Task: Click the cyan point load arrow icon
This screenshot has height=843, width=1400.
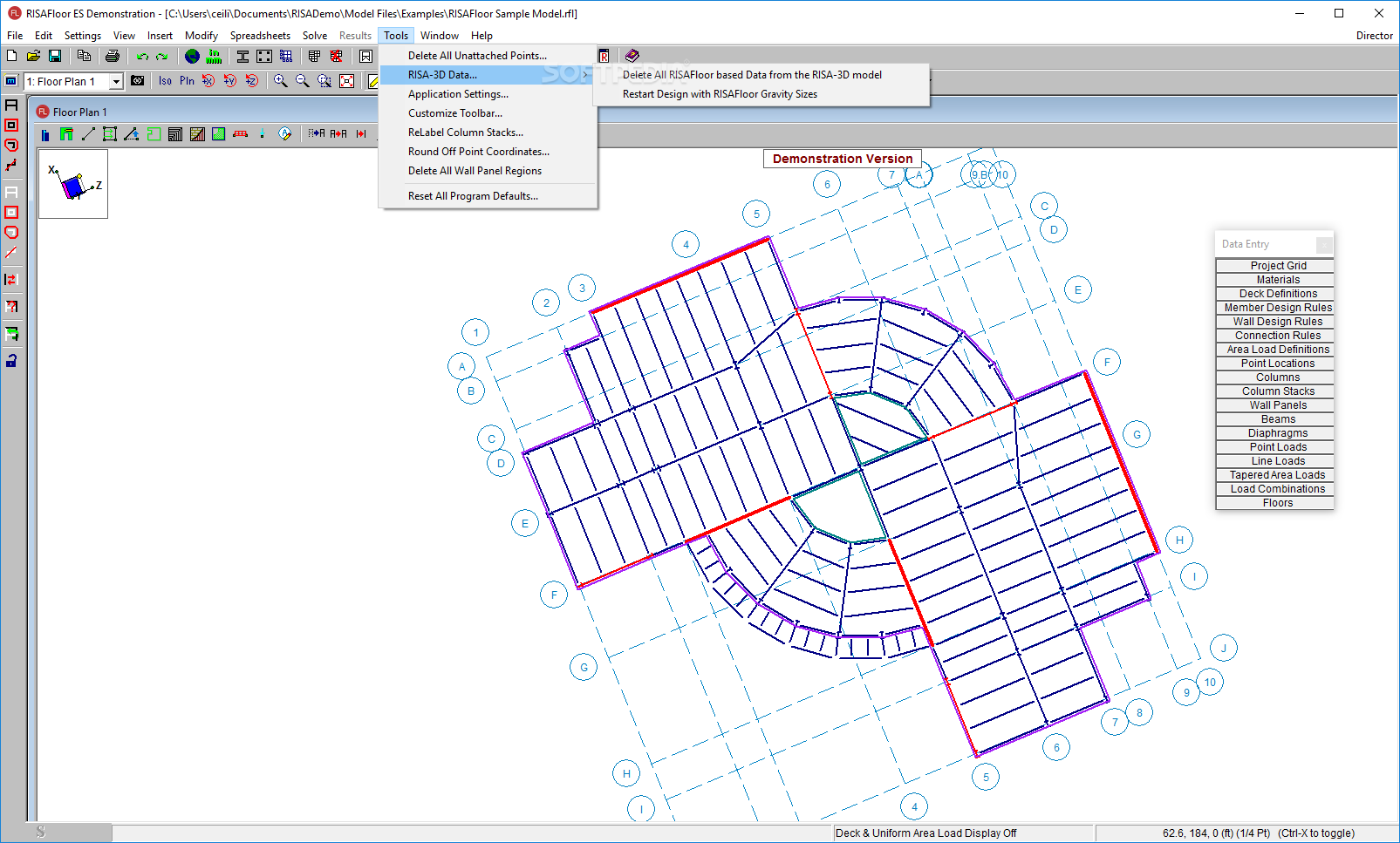Action: (262, 134)
